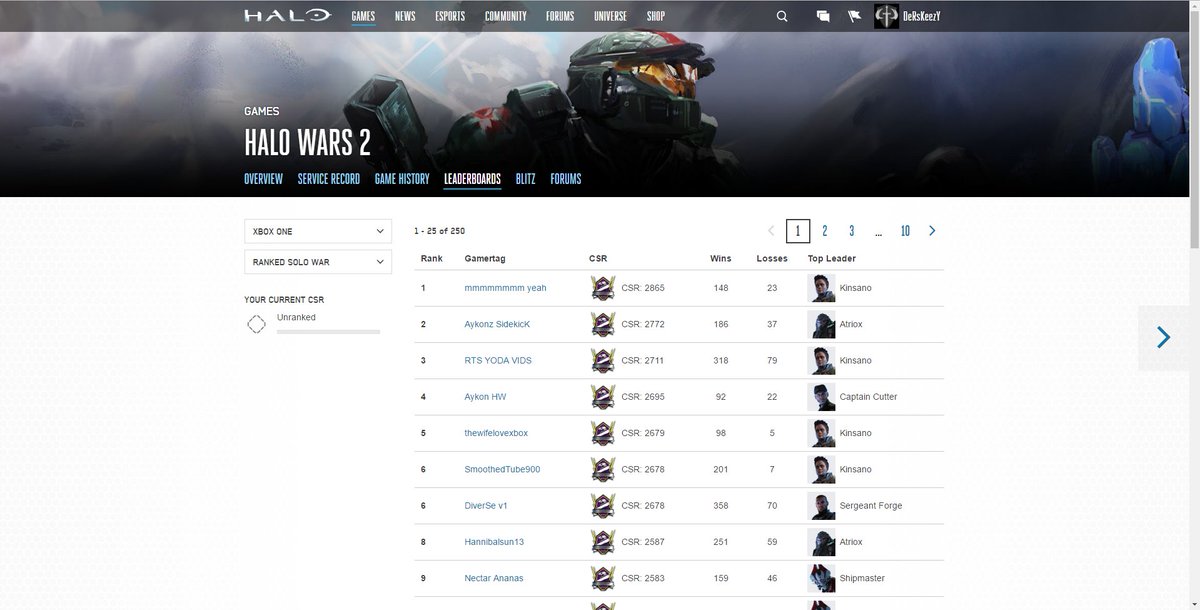Select current leaderboard page 1

798,231
